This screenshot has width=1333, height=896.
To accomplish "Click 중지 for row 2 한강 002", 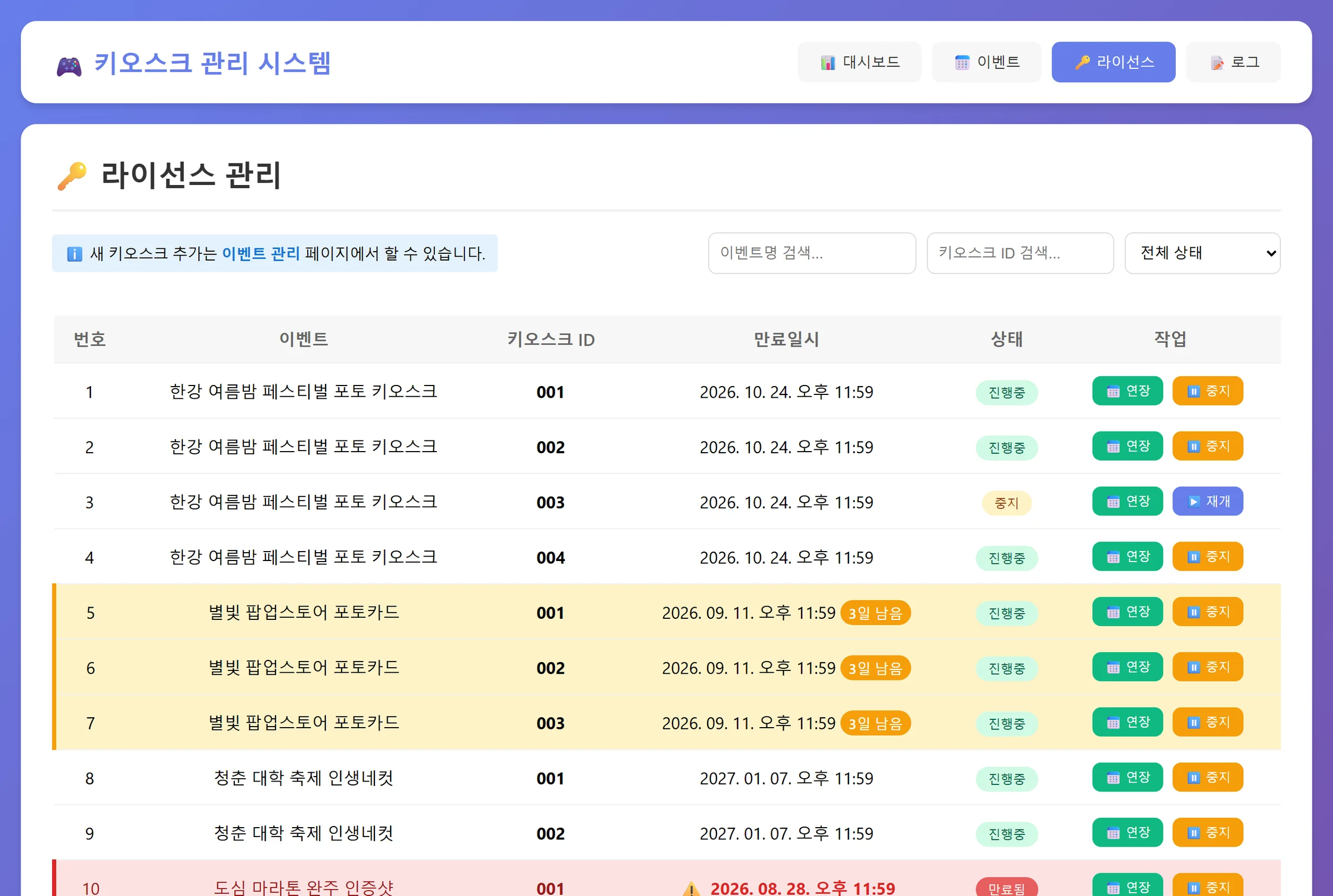I will pyautogui.click(x=1207, y=446).
